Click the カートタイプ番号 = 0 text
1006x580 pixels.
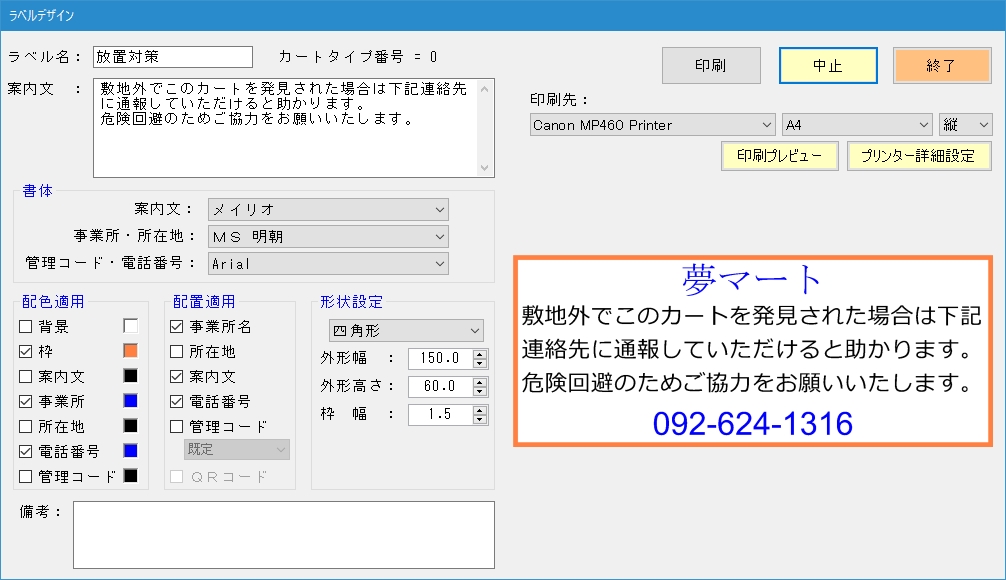tap(358, 57)
